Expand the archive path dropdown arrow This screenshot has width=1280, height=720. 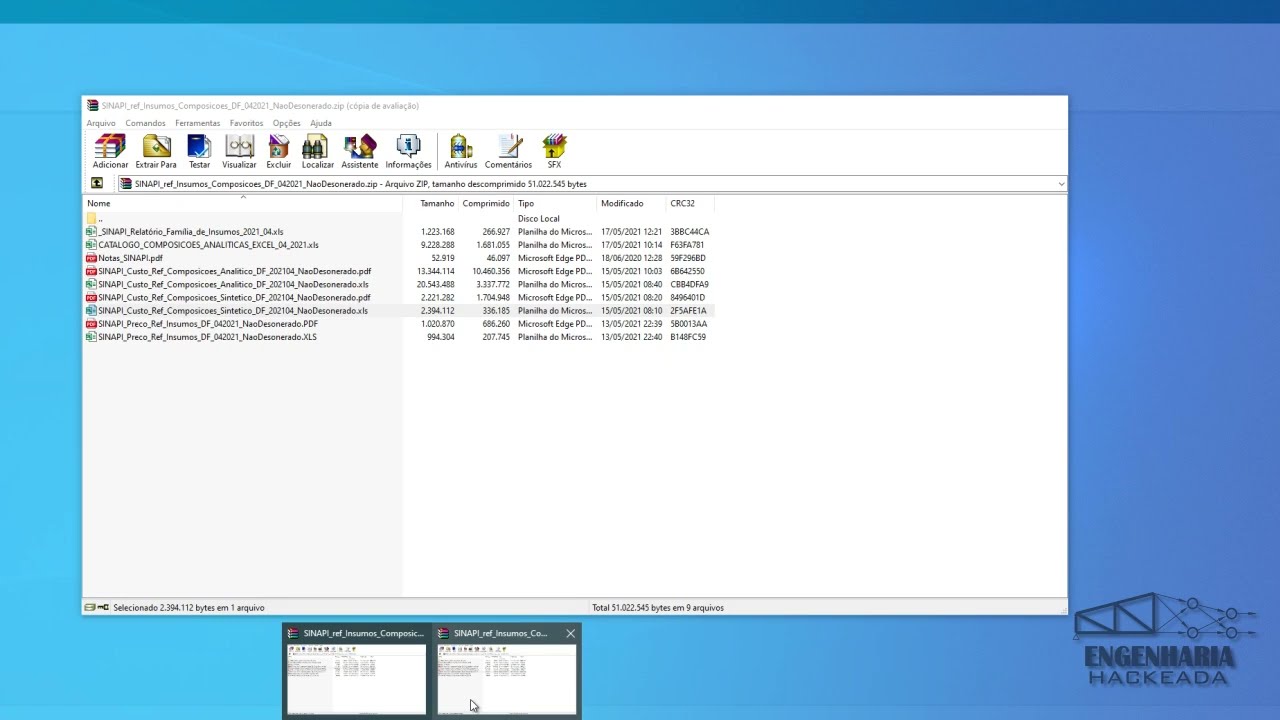coord(1061,184)
